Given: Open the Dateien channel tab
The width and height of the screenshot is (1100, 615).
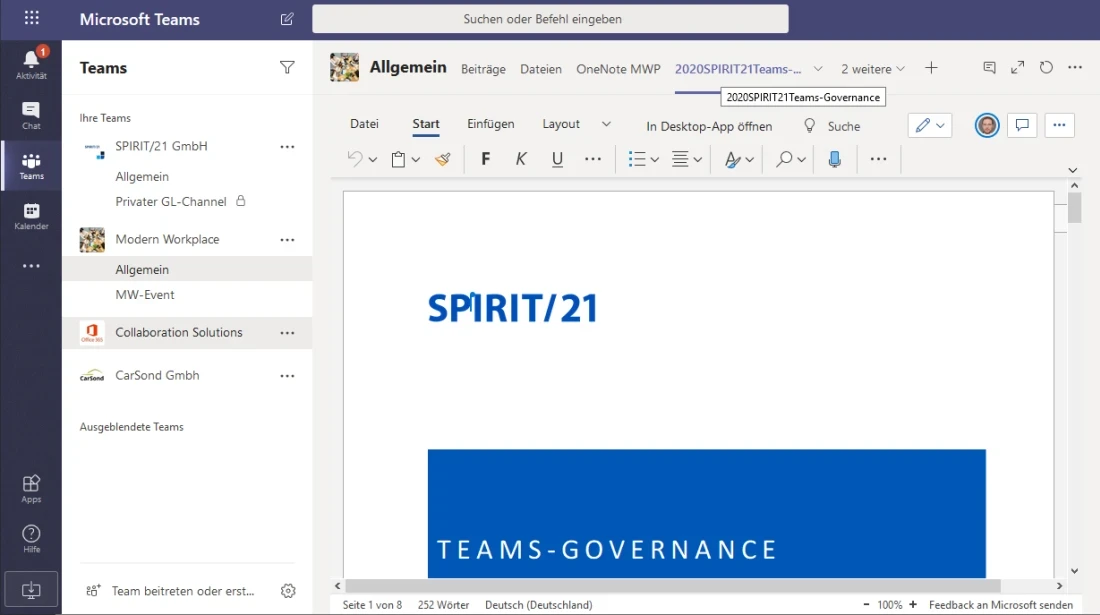Looking at the screenshot, I should click(541, 69).
